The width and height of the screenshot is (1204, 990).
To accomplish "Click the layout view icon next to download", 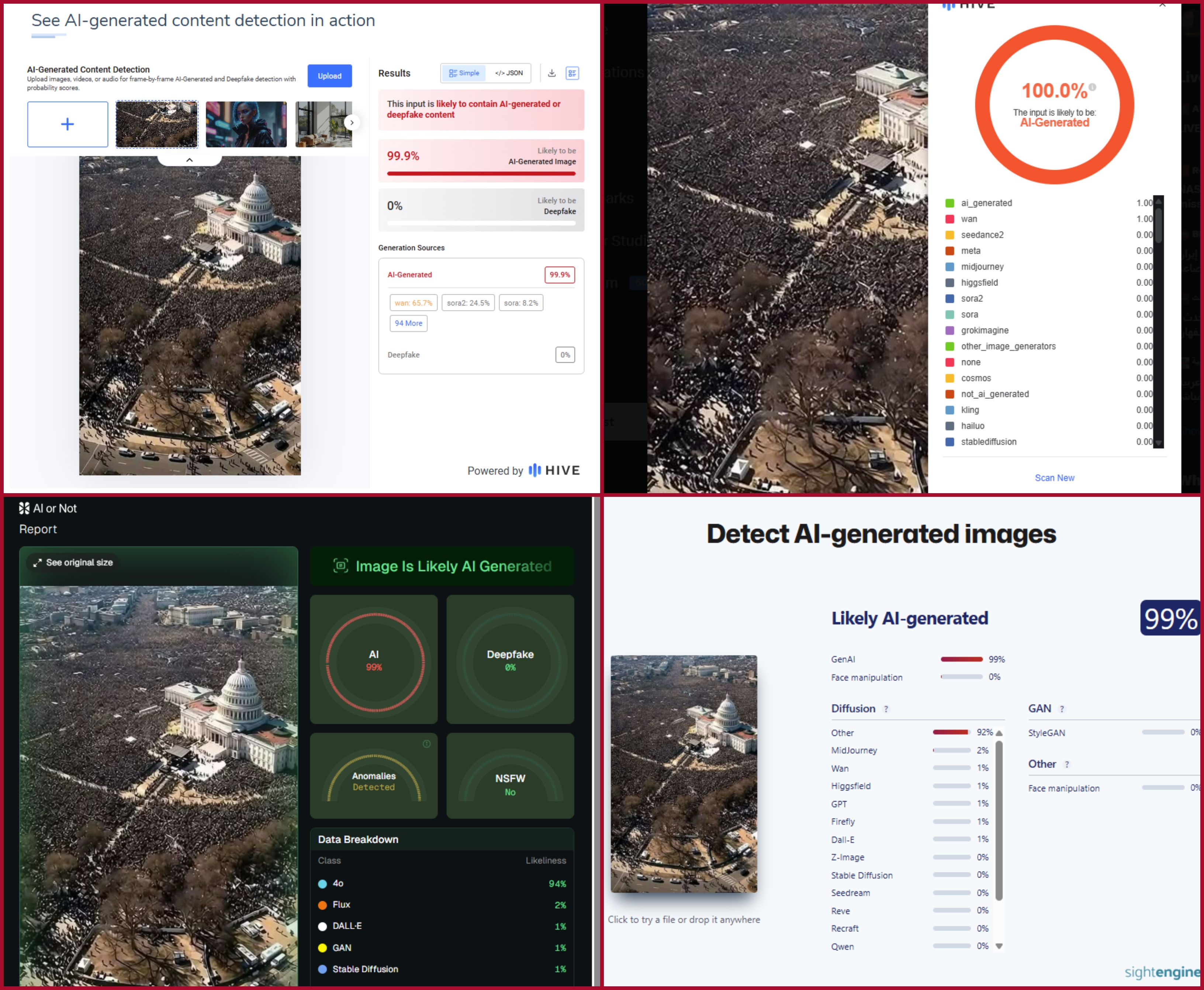I will (572, 73).
